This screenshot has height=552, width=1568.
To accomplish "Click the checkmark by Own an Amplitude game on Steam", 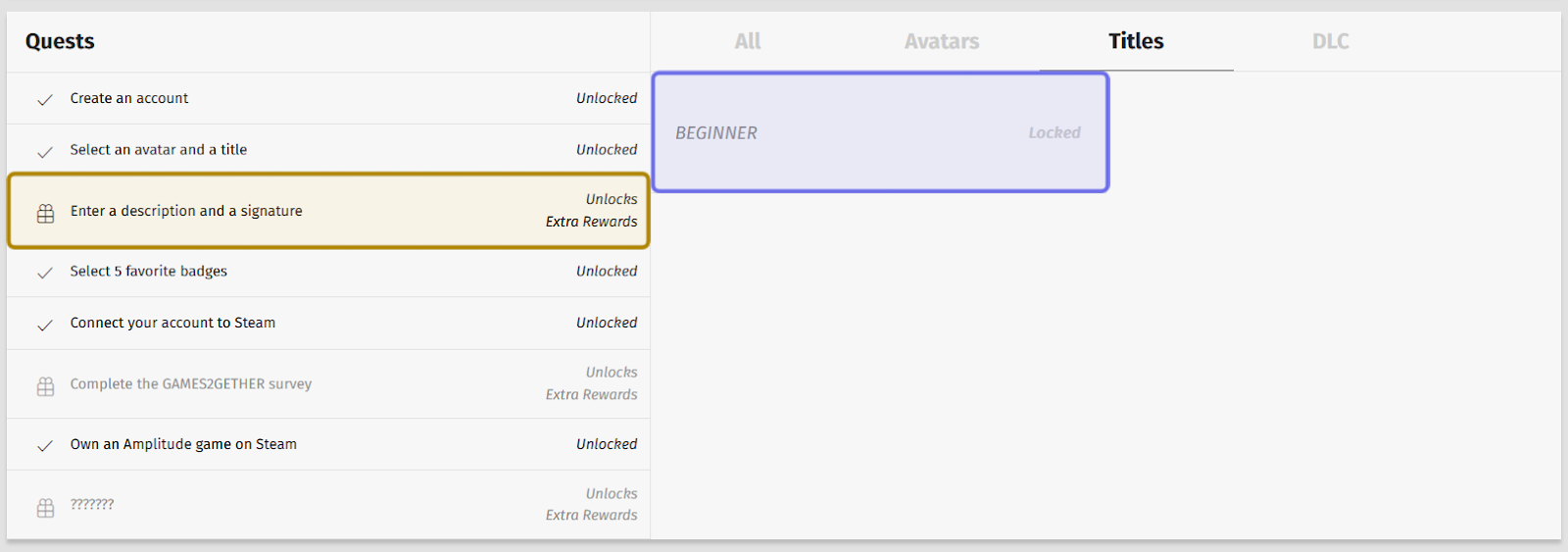I will pyautogui.click(x=45, y=446).
